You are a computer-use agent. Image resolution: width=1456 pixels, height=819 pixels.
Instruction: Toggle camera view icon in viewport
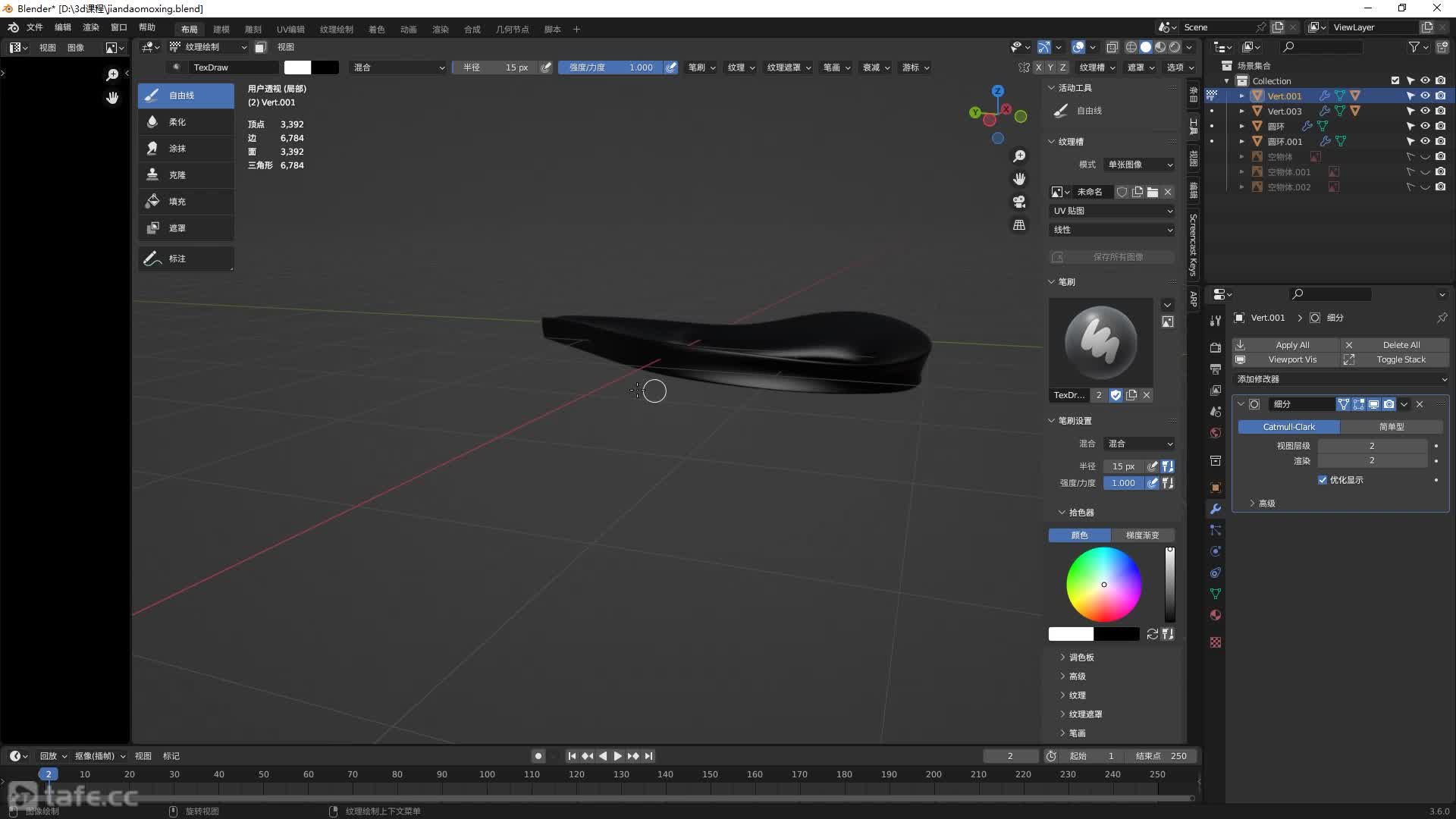[x=1019, y=202]
